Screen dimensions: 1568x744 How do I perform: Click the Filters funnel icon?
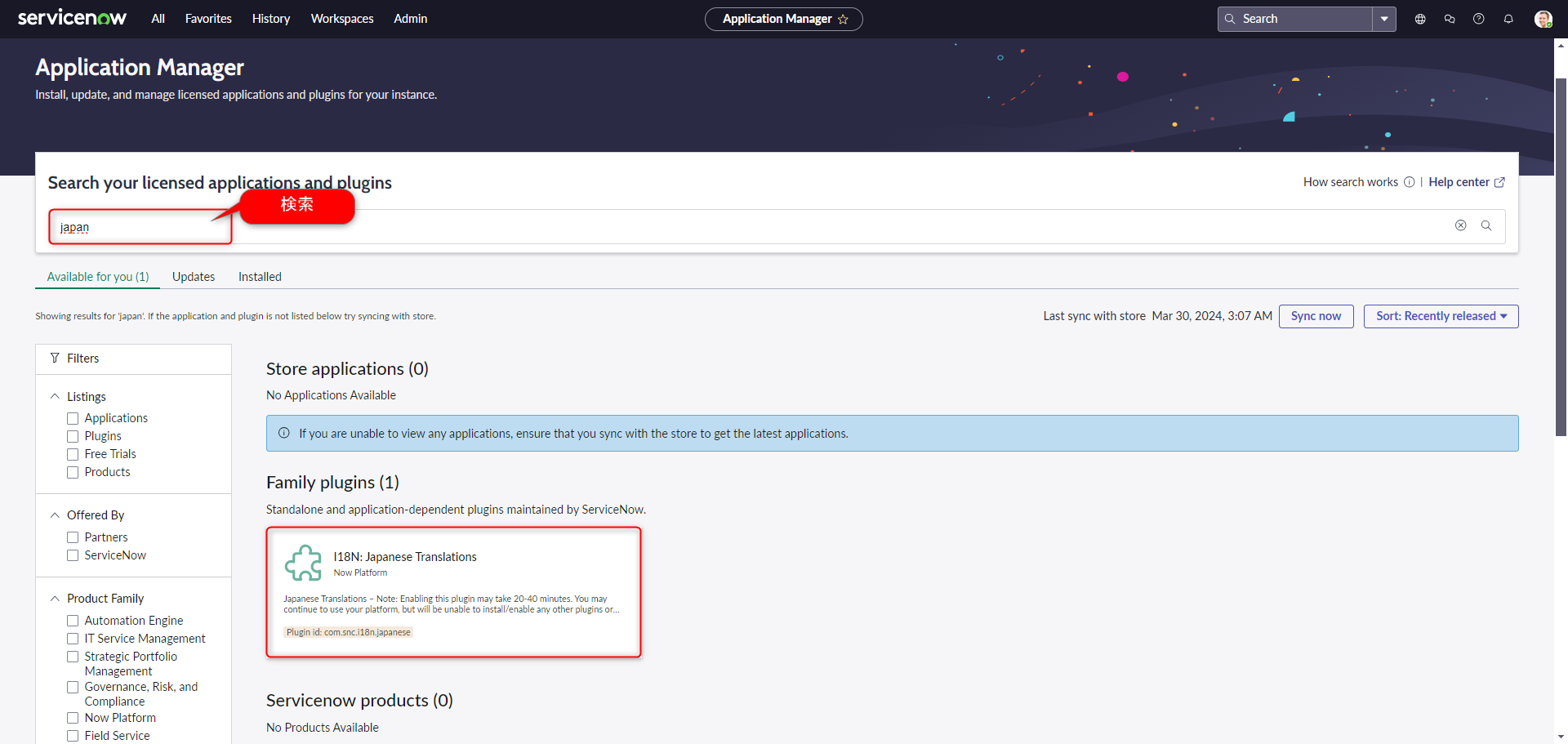pos(55,358)
